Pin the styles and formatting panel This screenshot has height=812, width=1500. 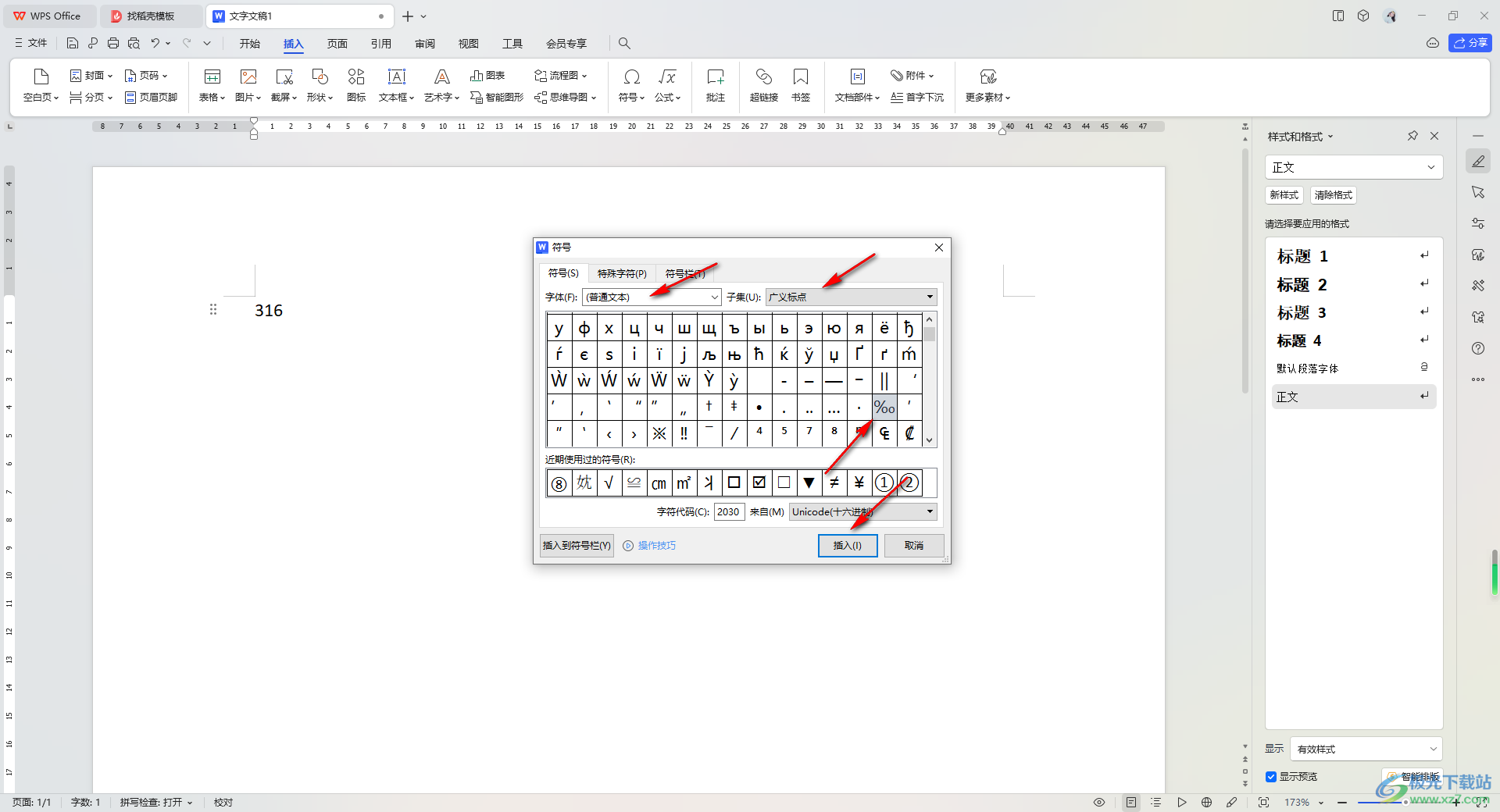1412,136
